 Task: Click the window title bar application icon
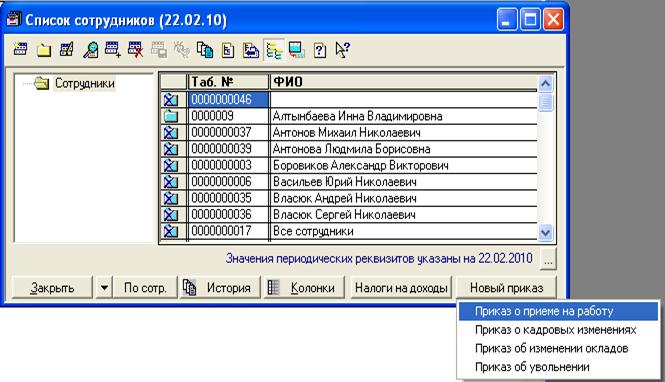coord(13,20)
